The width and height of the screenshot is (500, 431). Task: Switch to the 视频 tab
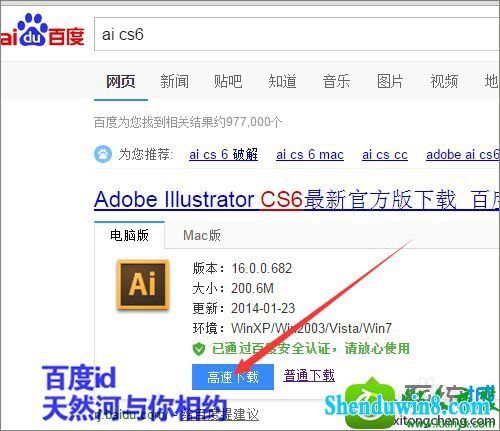point(444,81)
